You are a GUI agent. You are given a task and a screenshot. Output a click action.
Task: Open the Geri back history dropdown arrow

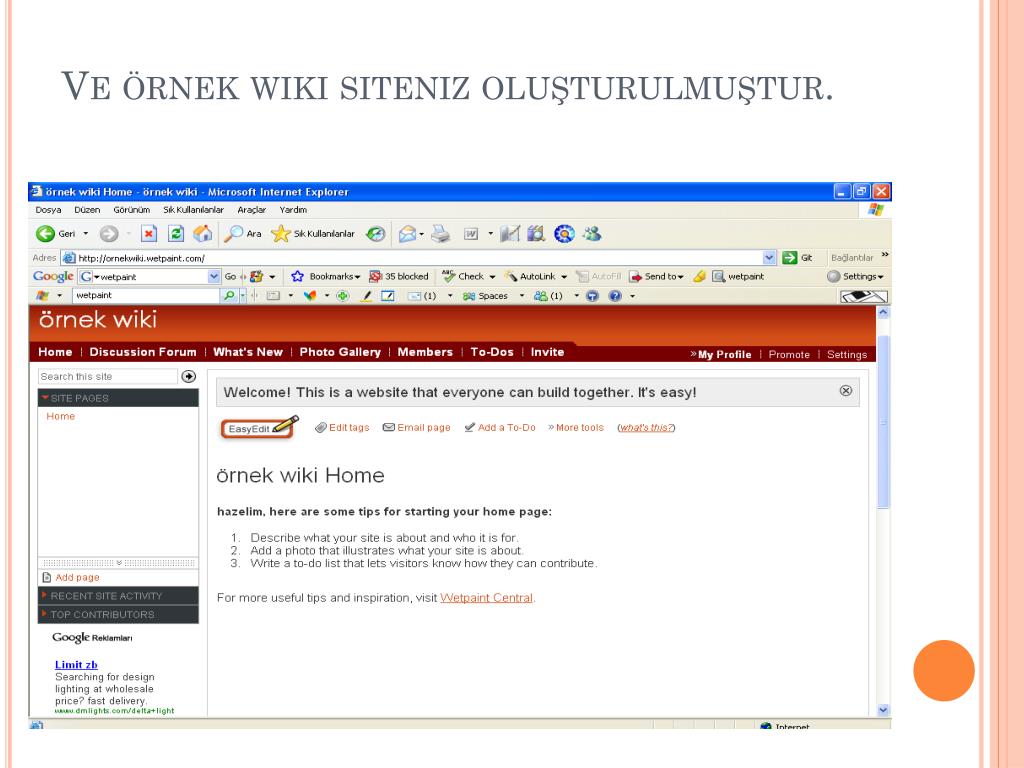[x=86, y=234]
